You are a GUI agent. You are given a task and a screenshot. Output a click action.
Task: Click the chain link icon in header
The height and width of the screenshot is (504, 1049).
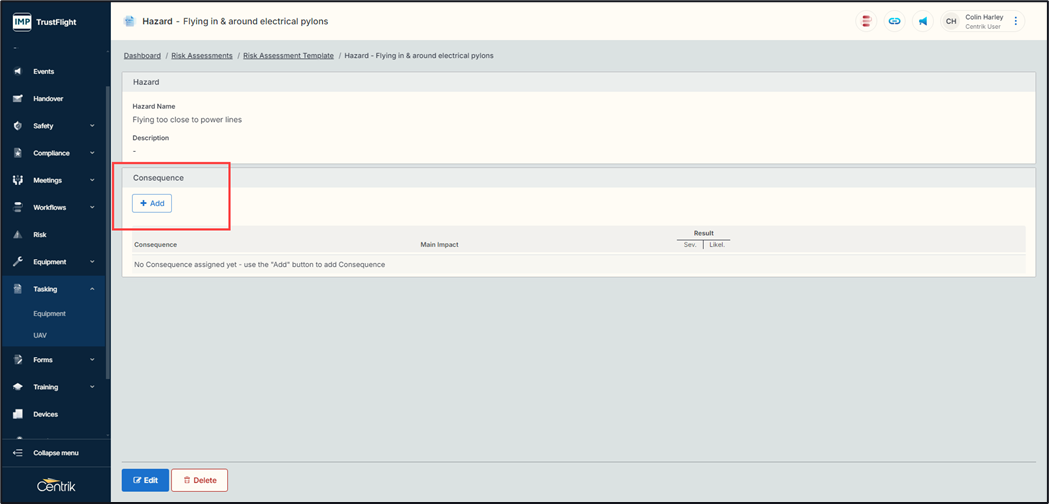pos(894,21)
